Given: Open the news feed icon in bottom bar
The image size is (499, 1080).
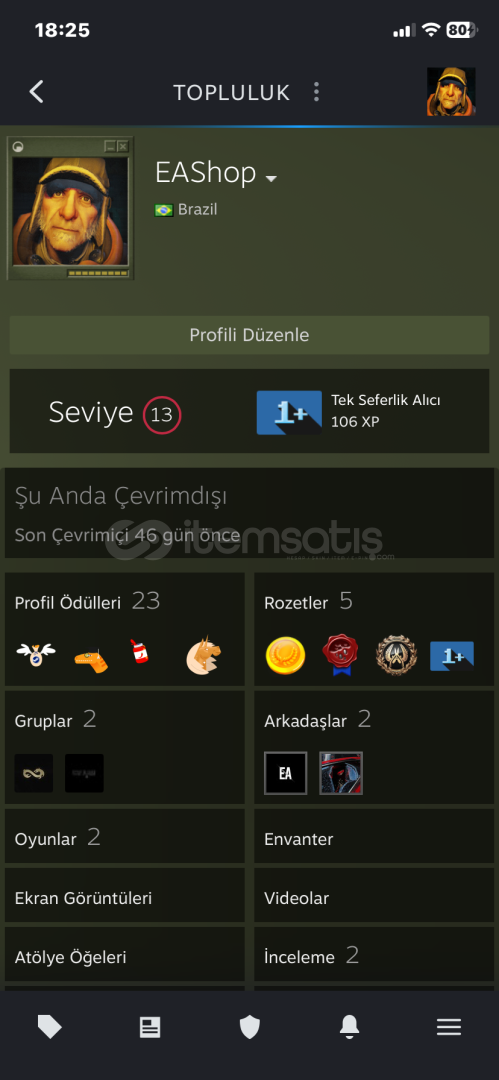Looking at the screenshot, I should (150, 1028).
